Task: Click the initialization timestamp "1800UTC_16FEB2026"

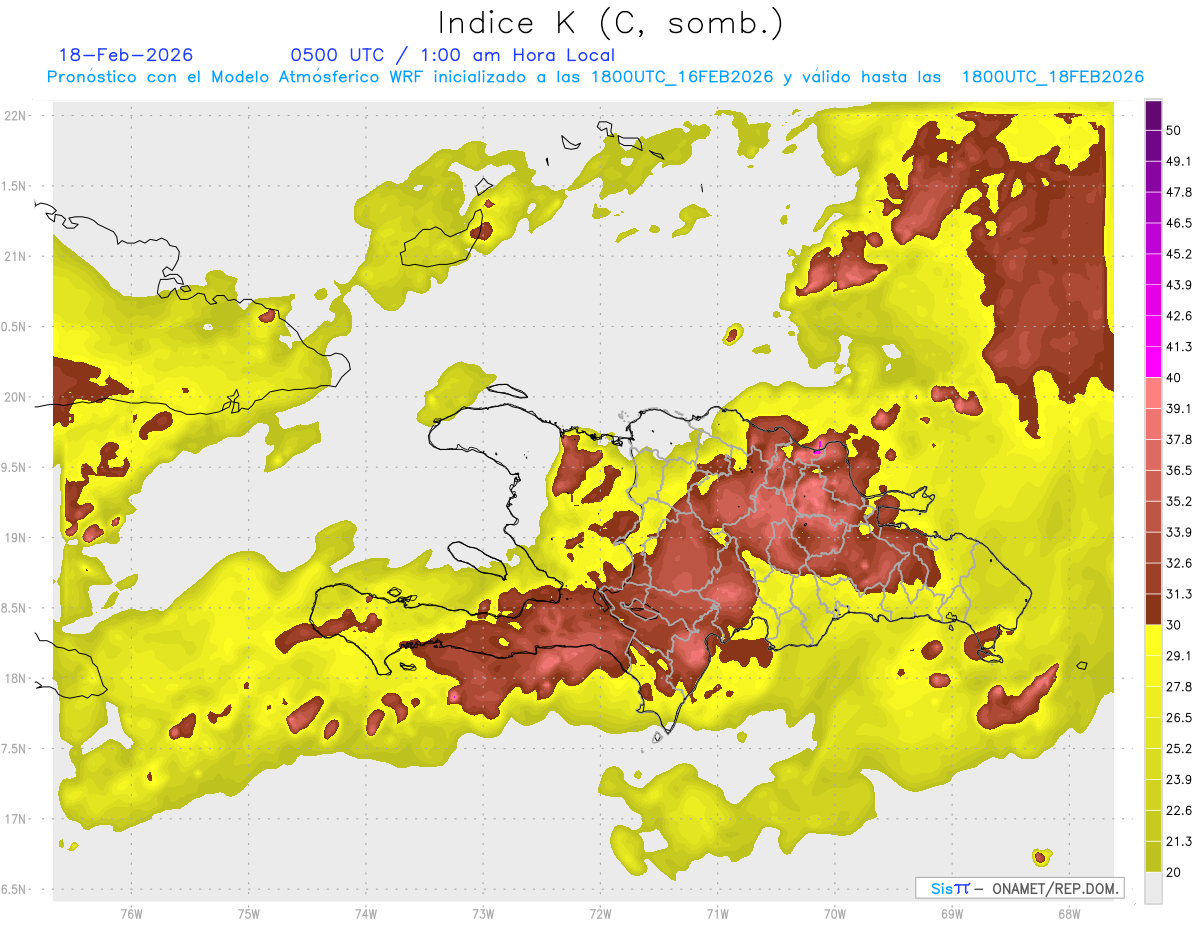Action: click(x=682, y=77)
